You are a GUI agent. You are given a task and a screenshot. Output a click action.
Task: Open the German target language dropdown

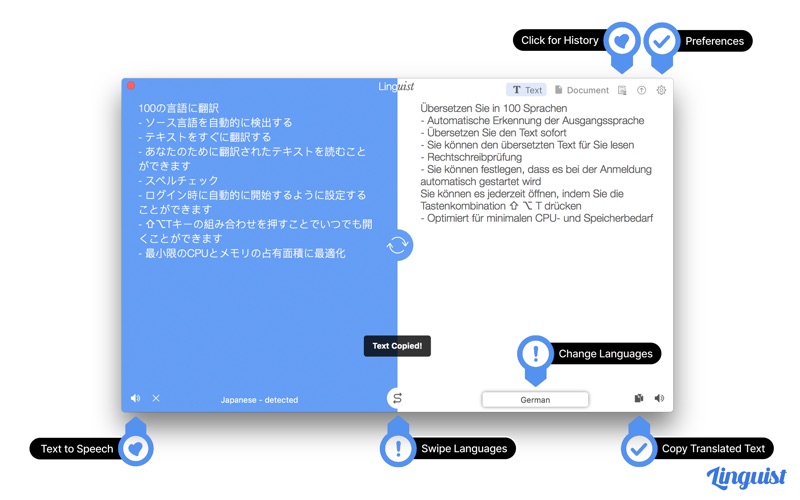(x=535, y=399)
